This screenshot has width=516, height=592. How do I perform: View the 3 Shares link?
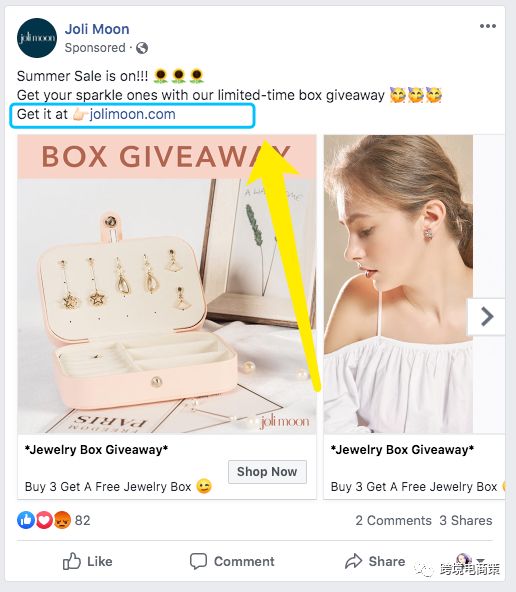click(x=466, y=520)
